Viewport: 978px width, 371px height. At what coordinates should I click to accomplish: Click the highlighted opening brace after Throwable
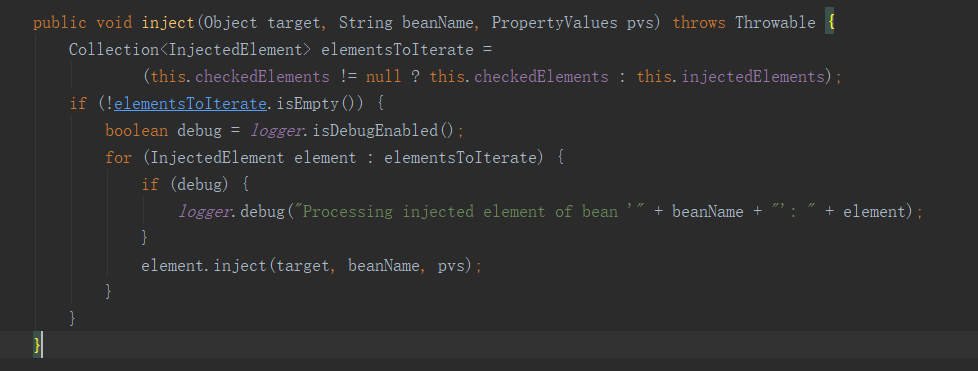[829, 24]
